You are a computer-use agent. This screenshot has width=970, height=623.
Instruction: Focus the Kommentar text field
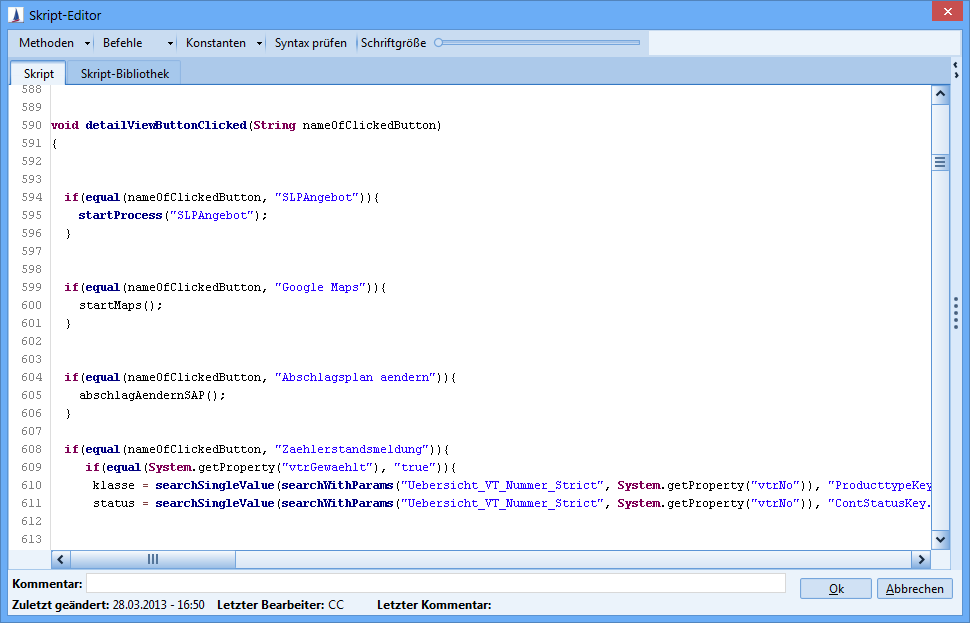click(x=435, y=583)
